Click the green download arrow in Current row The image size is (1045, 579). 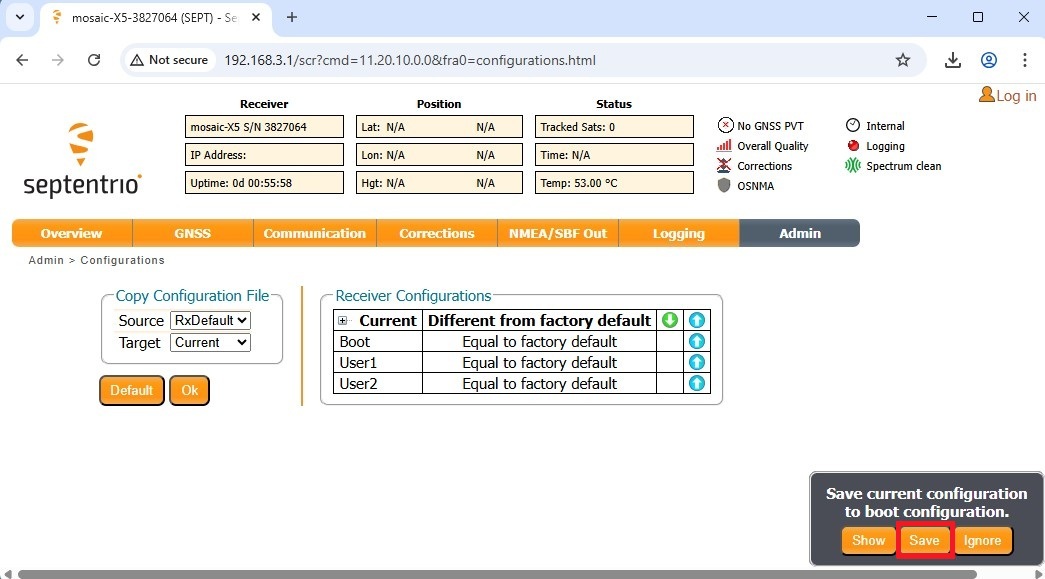(x=670, y=320)
